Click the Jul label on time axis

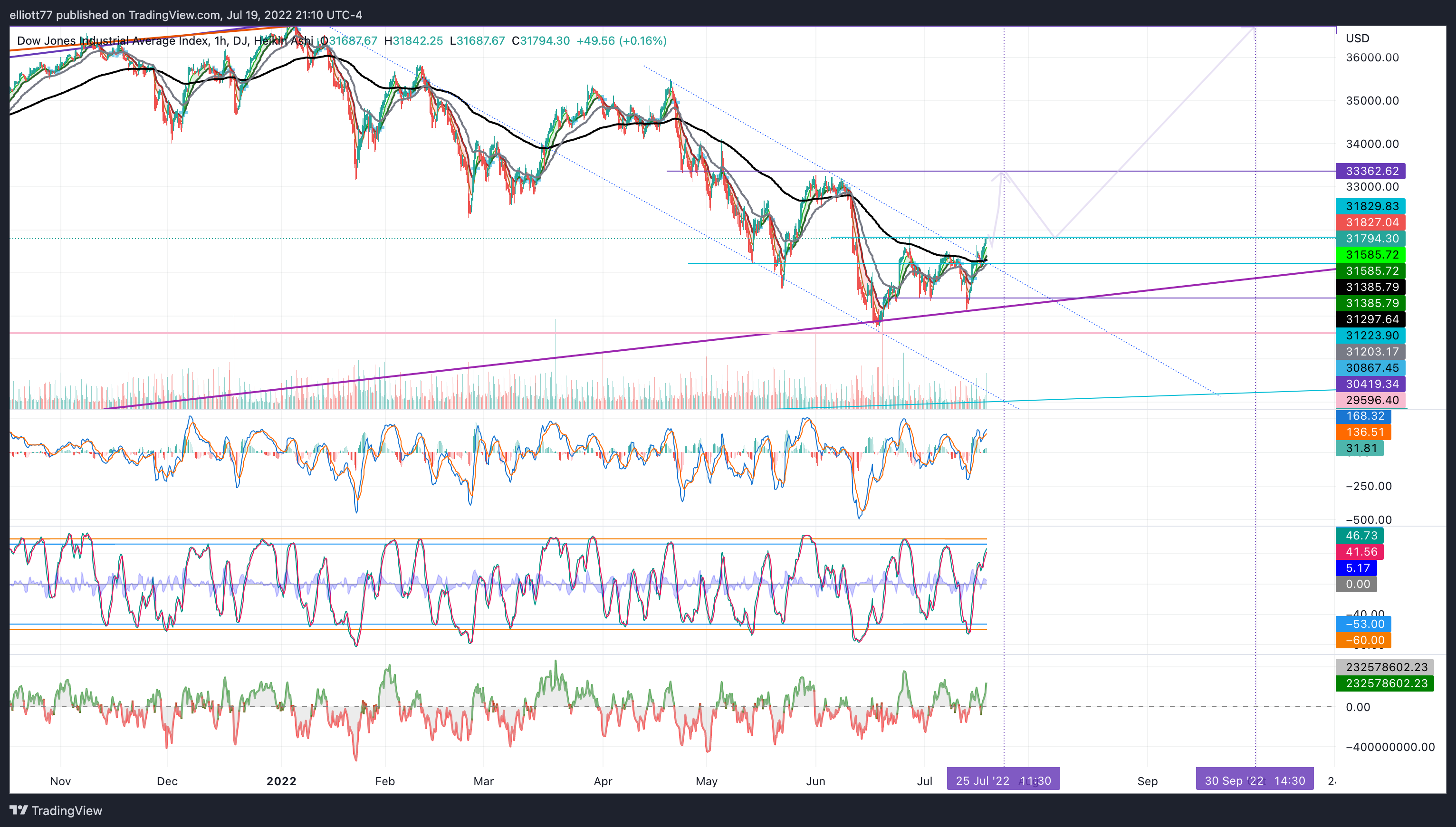tap(924, 781)
